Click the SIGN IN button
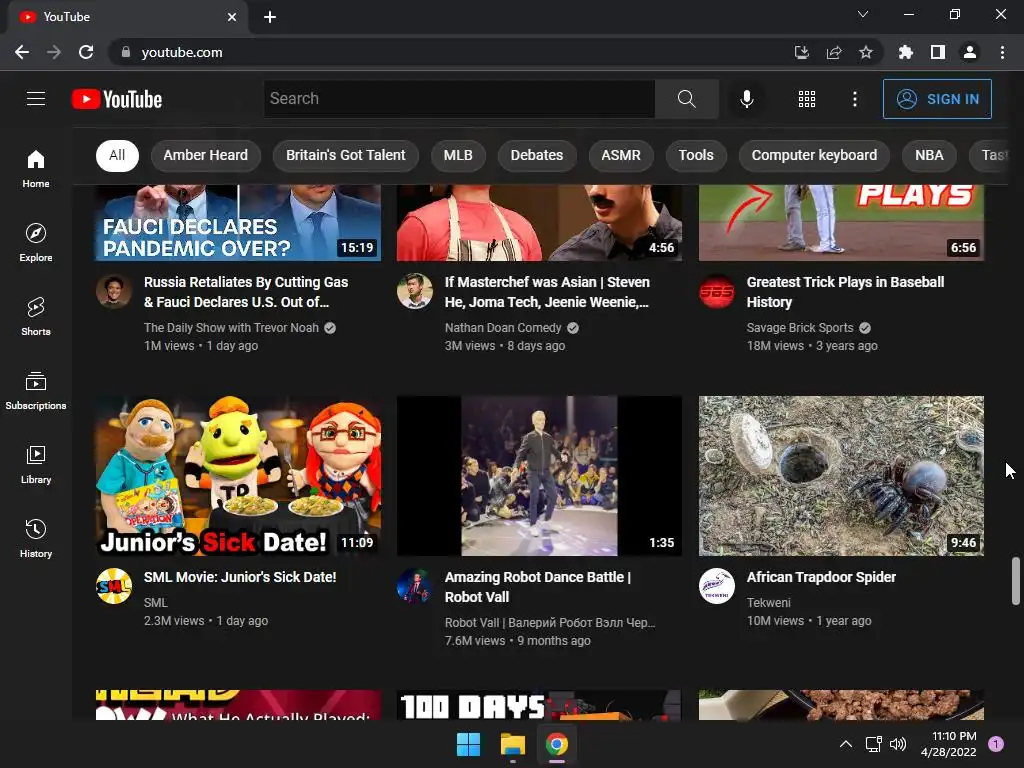Screen dimensions: 1024x768 coord(937,99)
